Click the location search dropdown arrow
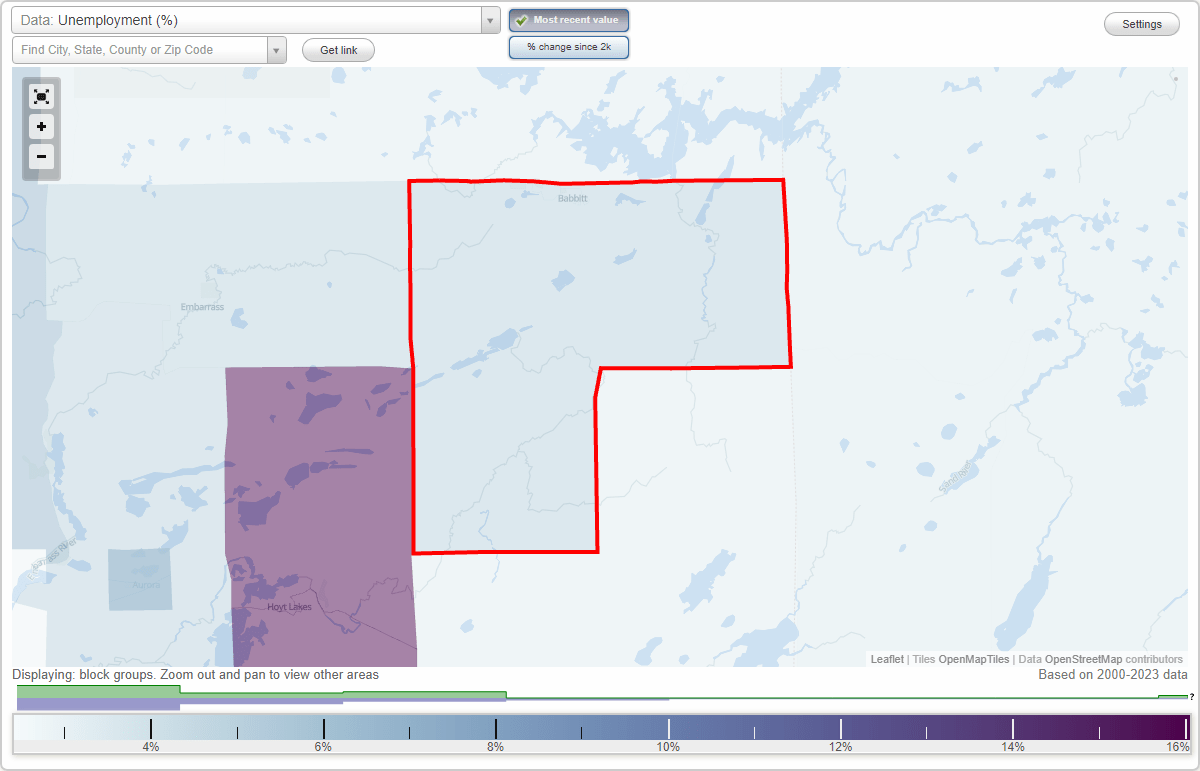This screenshot has width=1200, height=771. pyautogui.click(x=277, y=49)
